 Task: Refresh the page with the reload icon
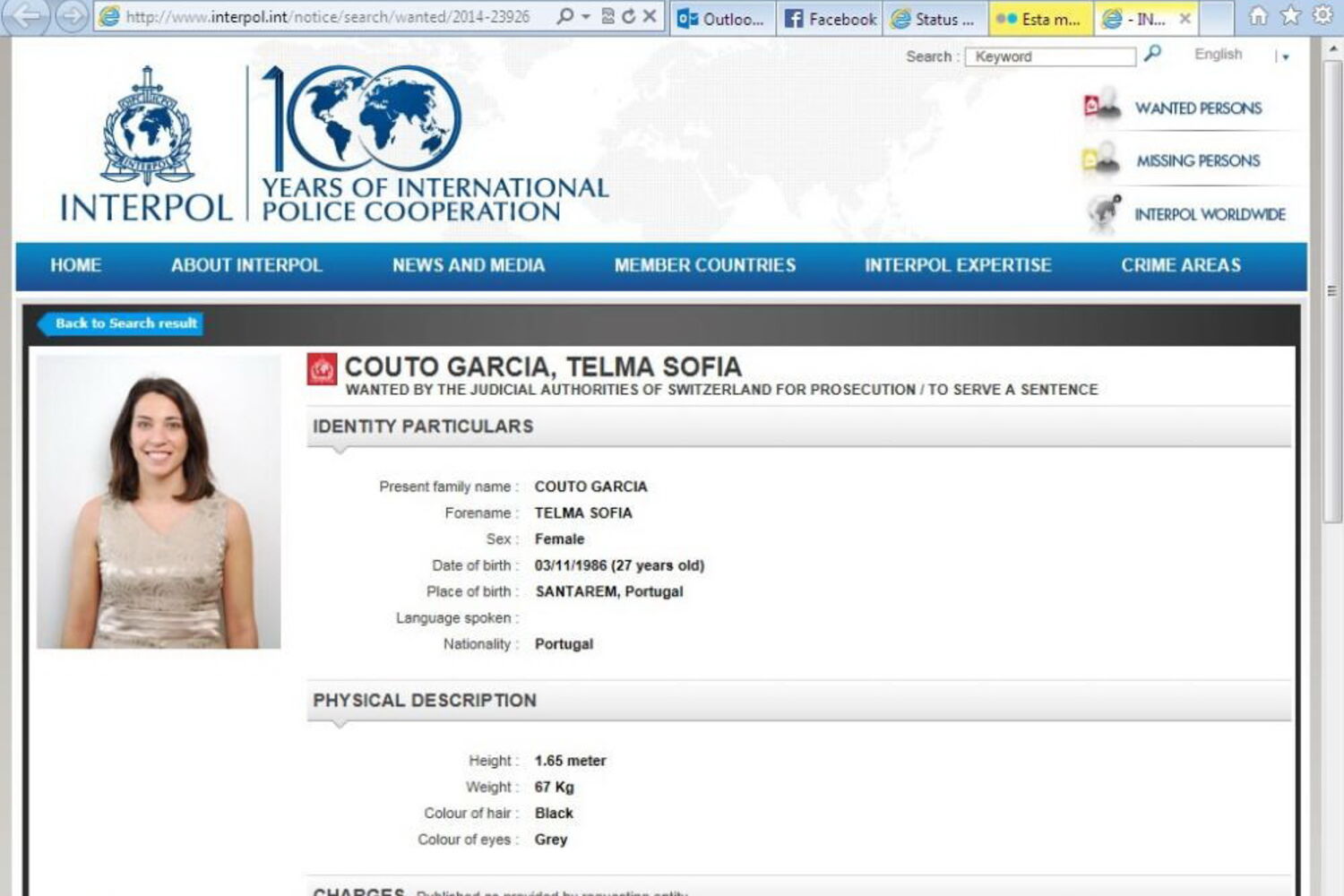pyautogui.click(x=629, y=16)
